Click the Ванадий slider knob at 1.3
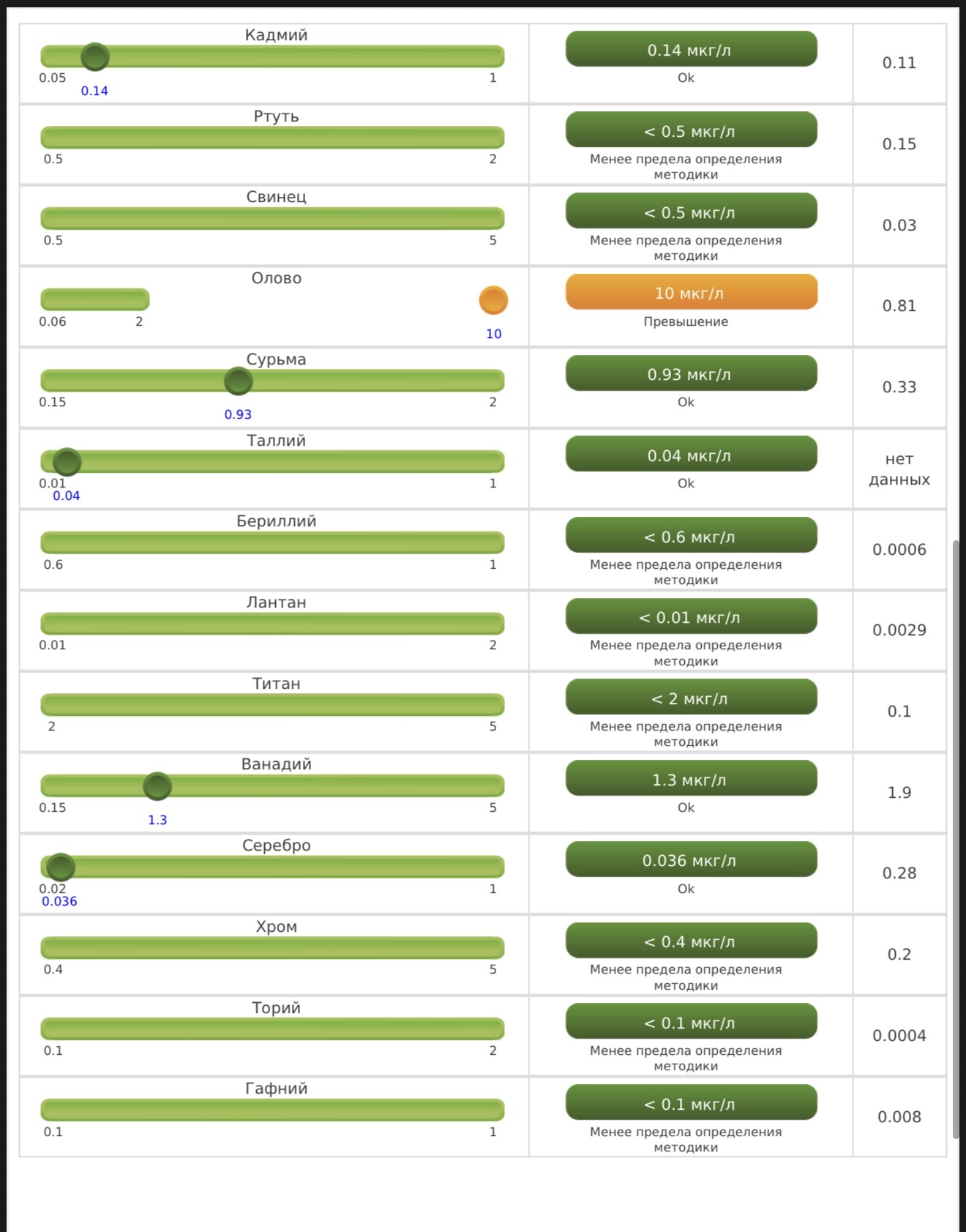 pos(157,786)
